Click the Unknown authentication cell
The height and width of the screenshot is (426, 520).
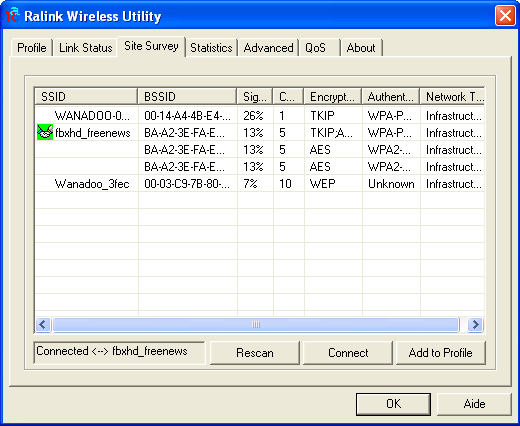pyautogui.click(x=391, y=184)
